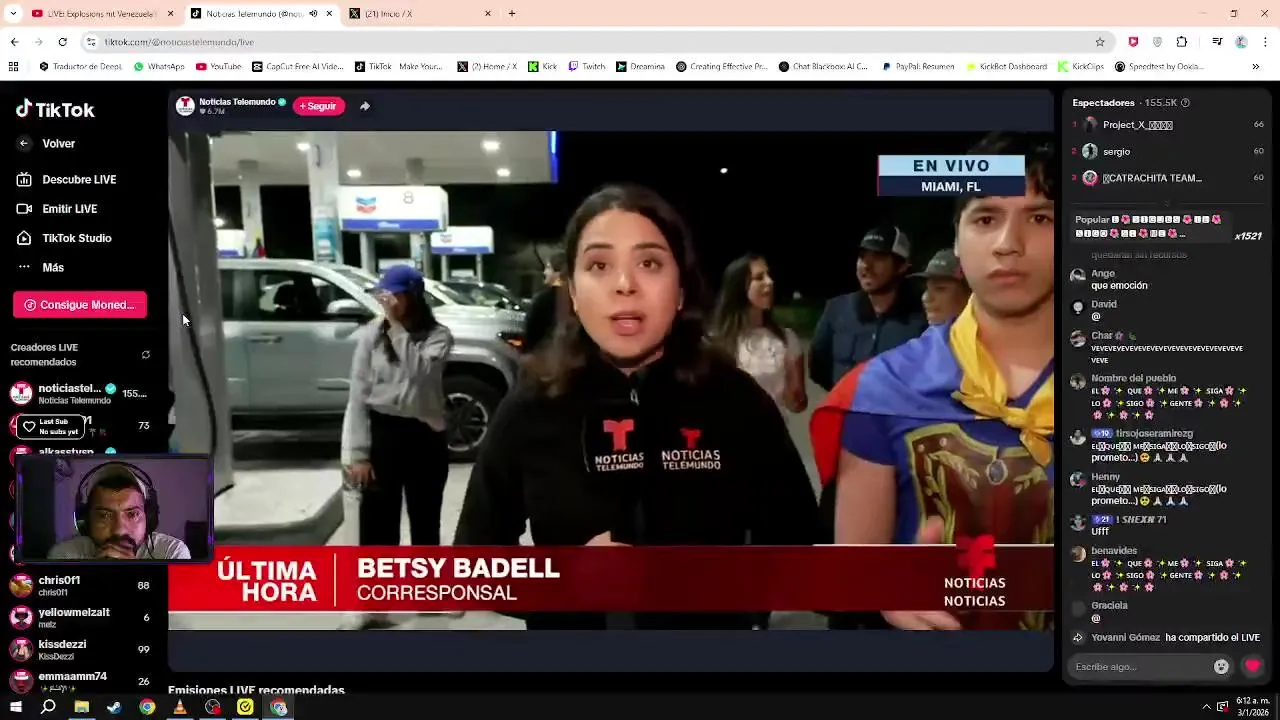Share the live stream via arrow icon
Screen dimensions: 1280x720
365,106
